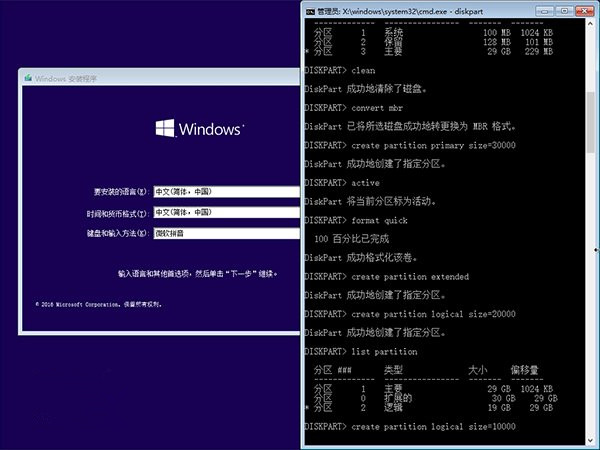Click the '要安装的语言' label
Image resolution: width=600 pixels, height=450 pixels.
[x=121, y=192]
